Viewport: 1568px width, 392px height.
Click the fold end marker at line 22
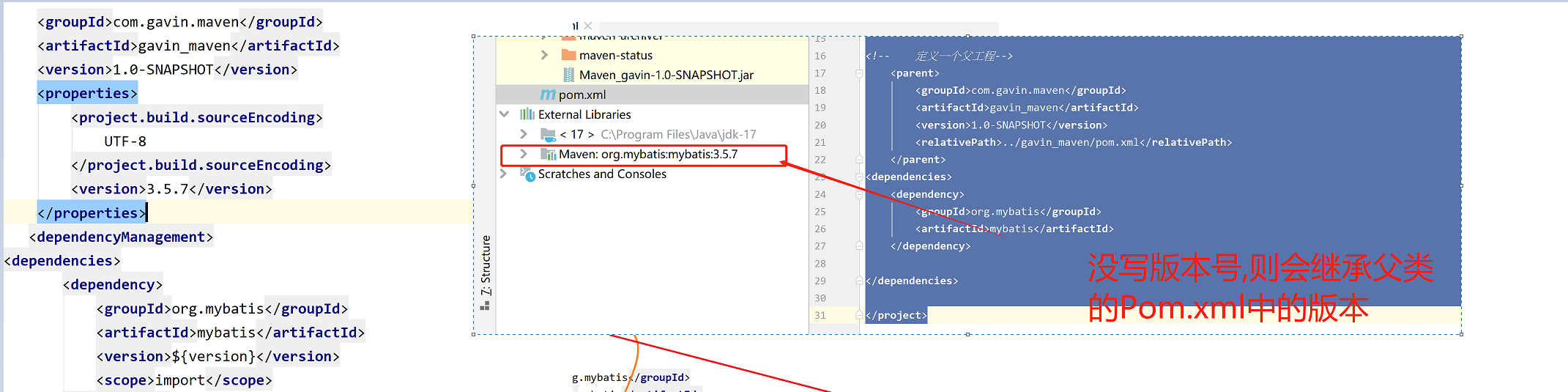point(859,160)
